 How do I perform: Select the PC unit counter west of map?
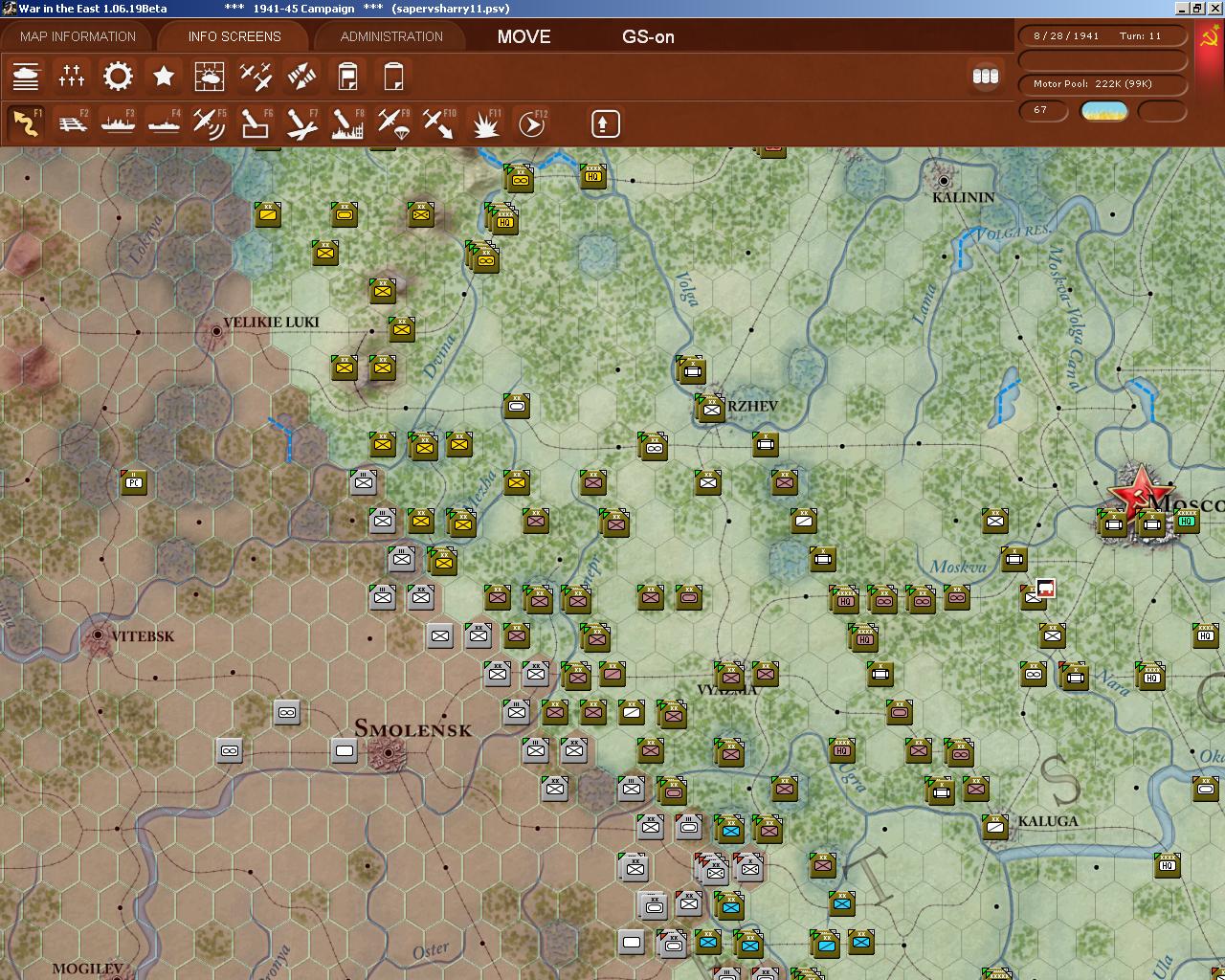coord(134,482)
